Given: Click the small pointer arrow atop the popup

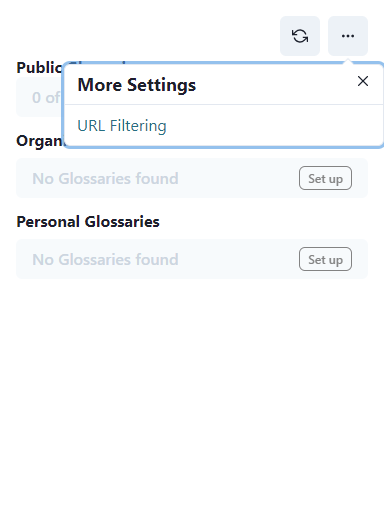Looking at the screenshot, I should click(348, 61).
